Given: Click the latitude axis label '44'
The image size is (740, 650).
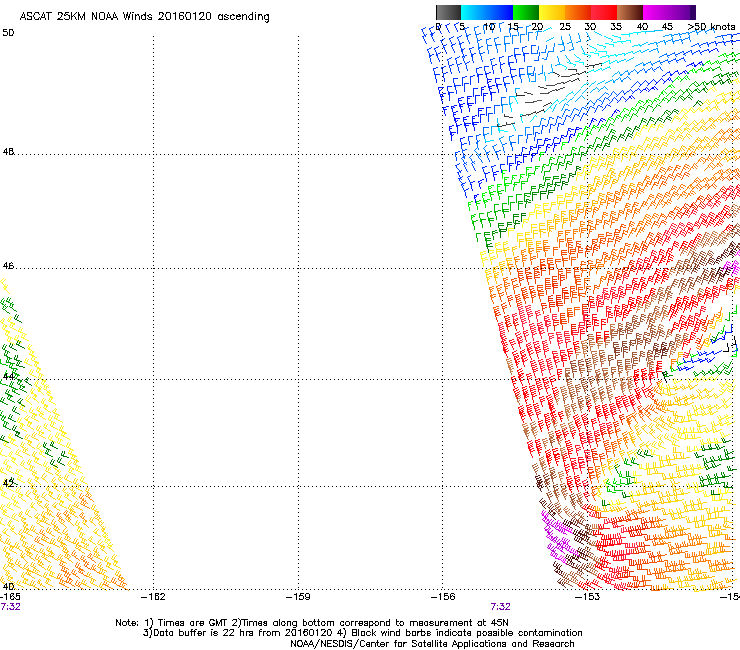Looking at the screenshot, I should tap(8, 377).
